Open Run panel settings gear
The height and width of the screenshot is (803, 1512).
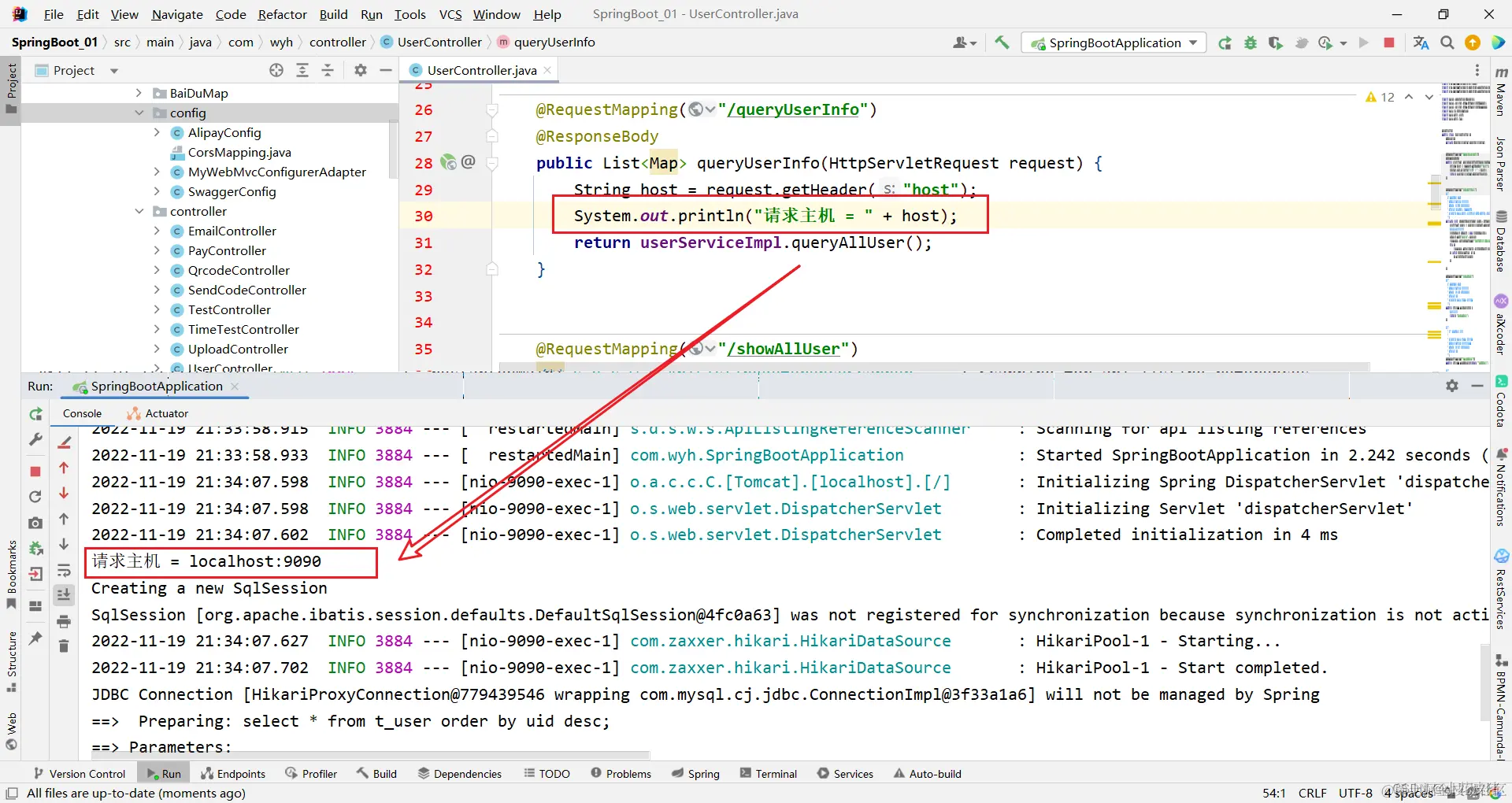1452,386
